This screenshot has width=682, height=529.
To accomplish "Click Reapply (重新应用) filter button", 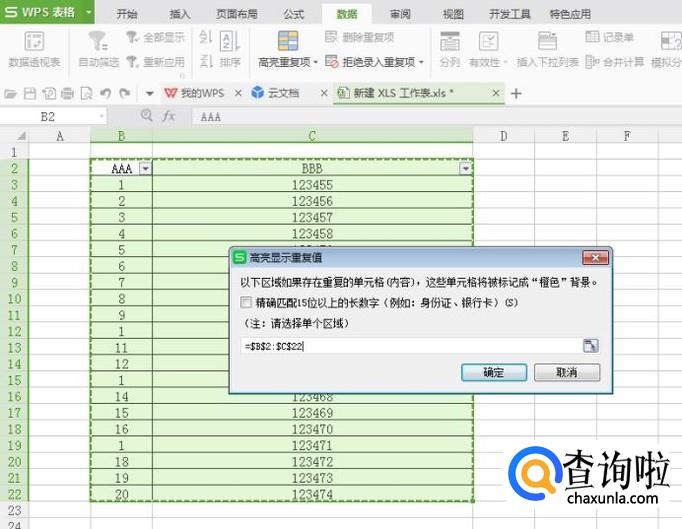I will pyautogui.click(x=155, y=62).
